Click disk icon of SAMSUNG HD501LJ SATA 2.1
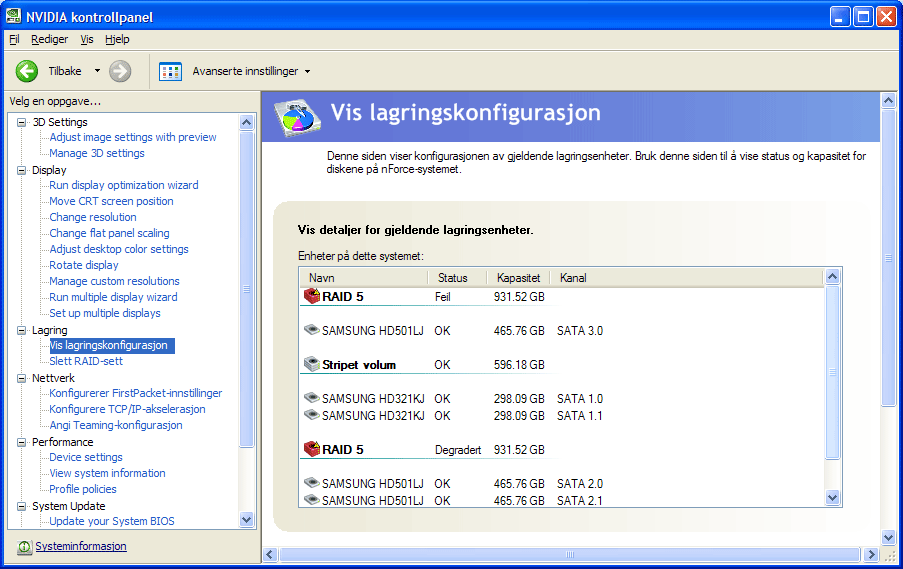903x569 pixels. (312, 499)
